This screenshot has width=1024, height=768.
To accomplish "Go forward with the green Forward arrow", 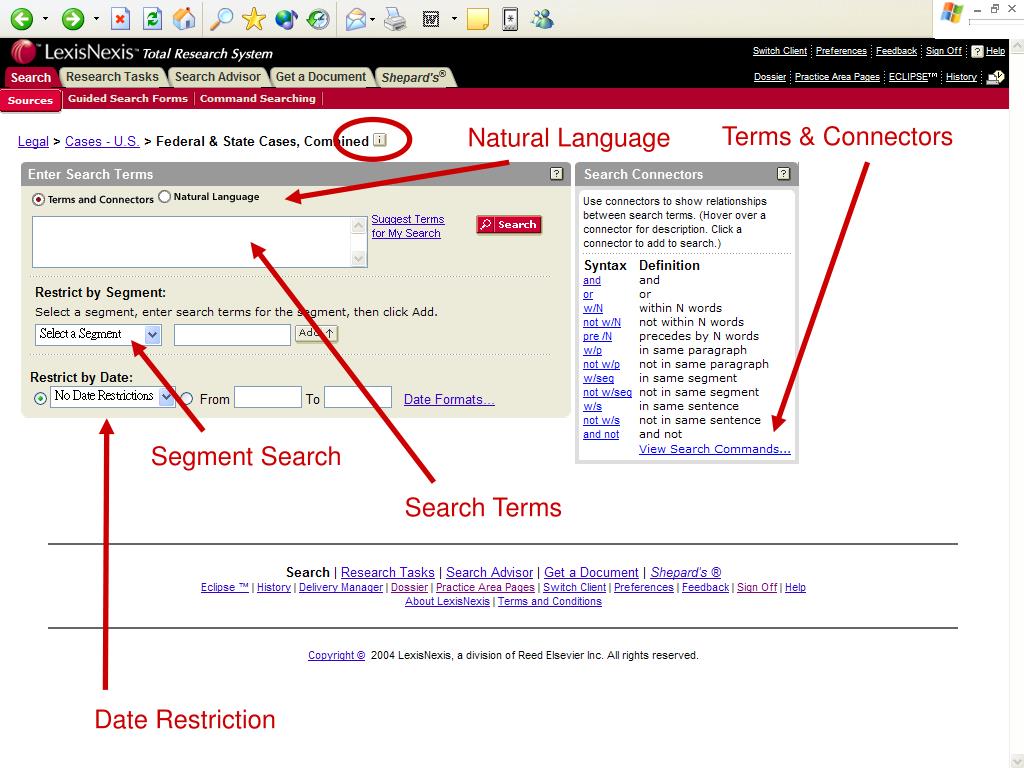I will tap(72, 18).
